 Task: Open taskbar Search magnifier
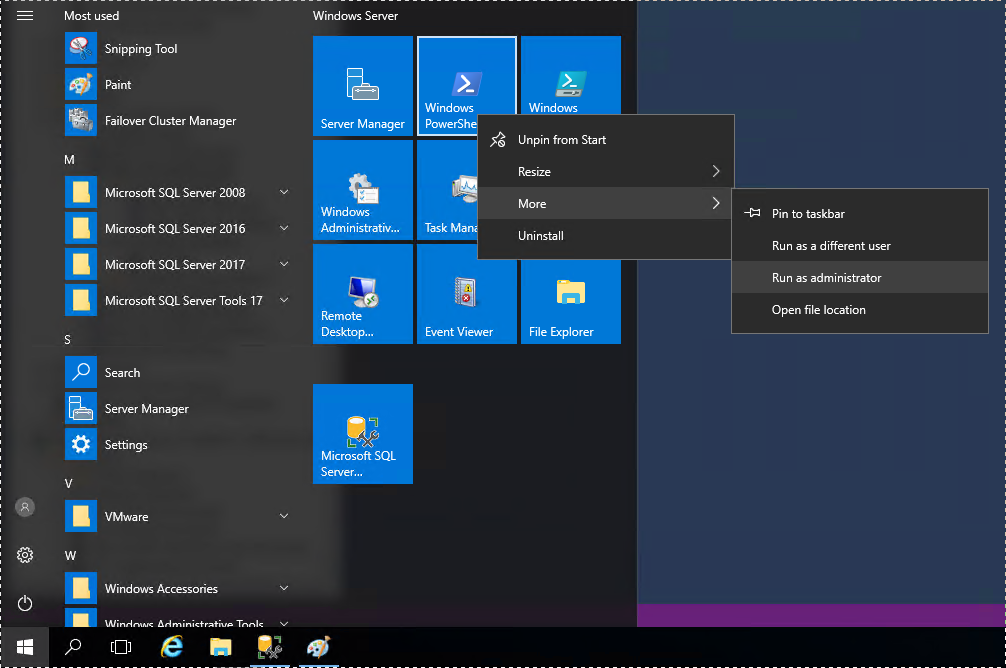click(x=73, y=647)
